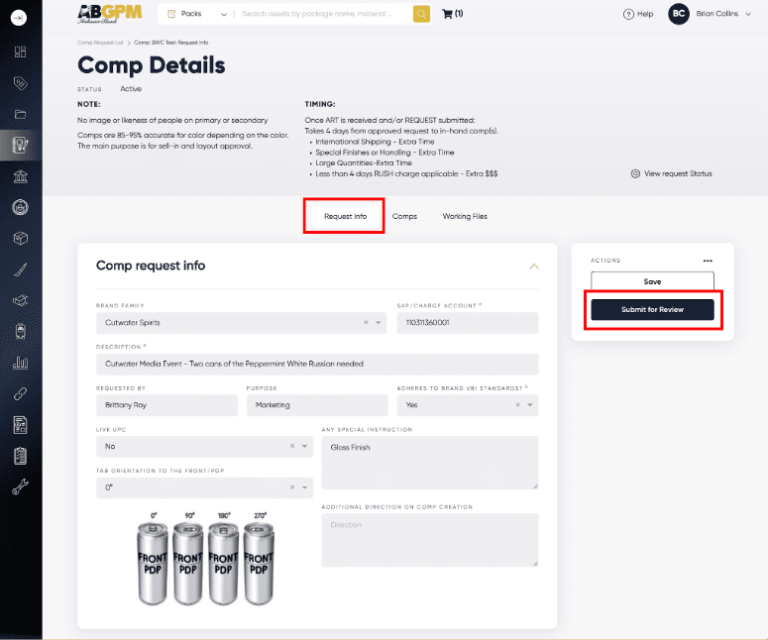This screenshot has height=640, width=768.
Task: Open the Tab Orientation dropdown
Action: (x=306, y=487)
